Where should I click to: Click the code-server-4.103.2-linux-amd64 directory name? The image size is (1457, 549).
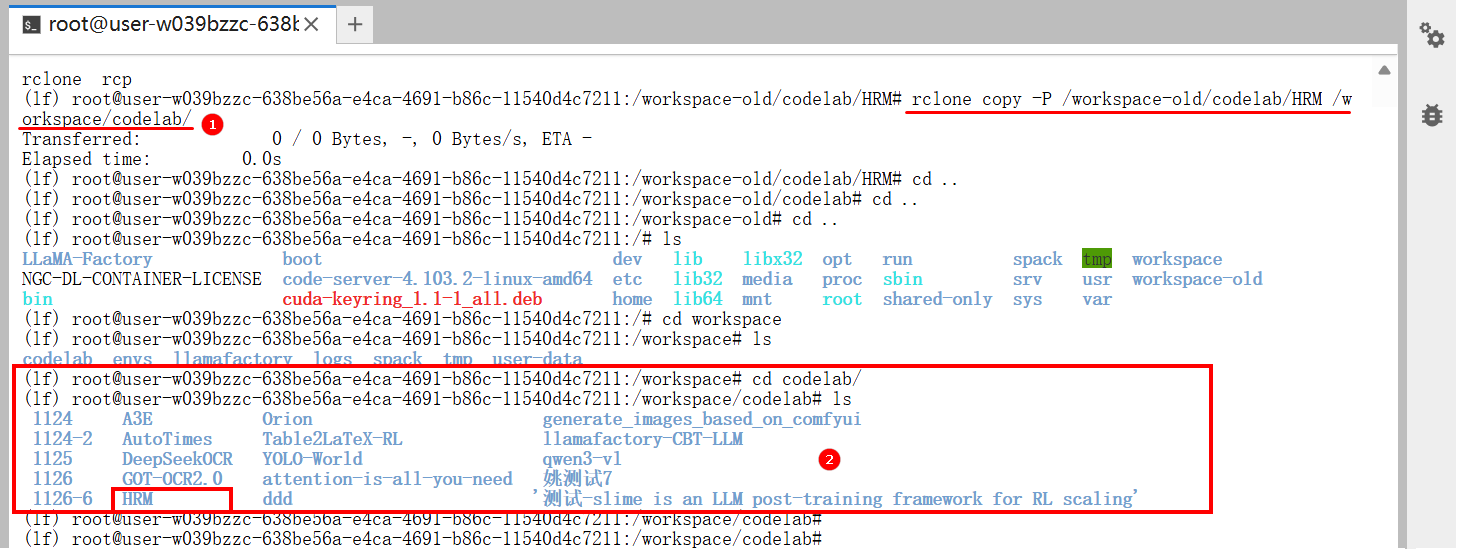437,279
